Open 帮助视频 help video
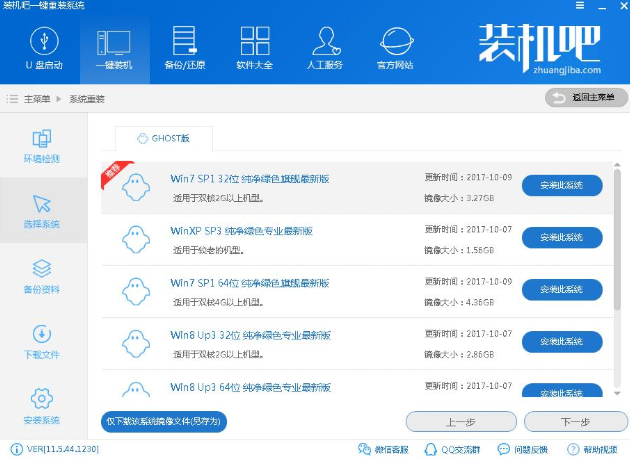Image resolution: width=630 pixels, height=464 pixels. 592,450
